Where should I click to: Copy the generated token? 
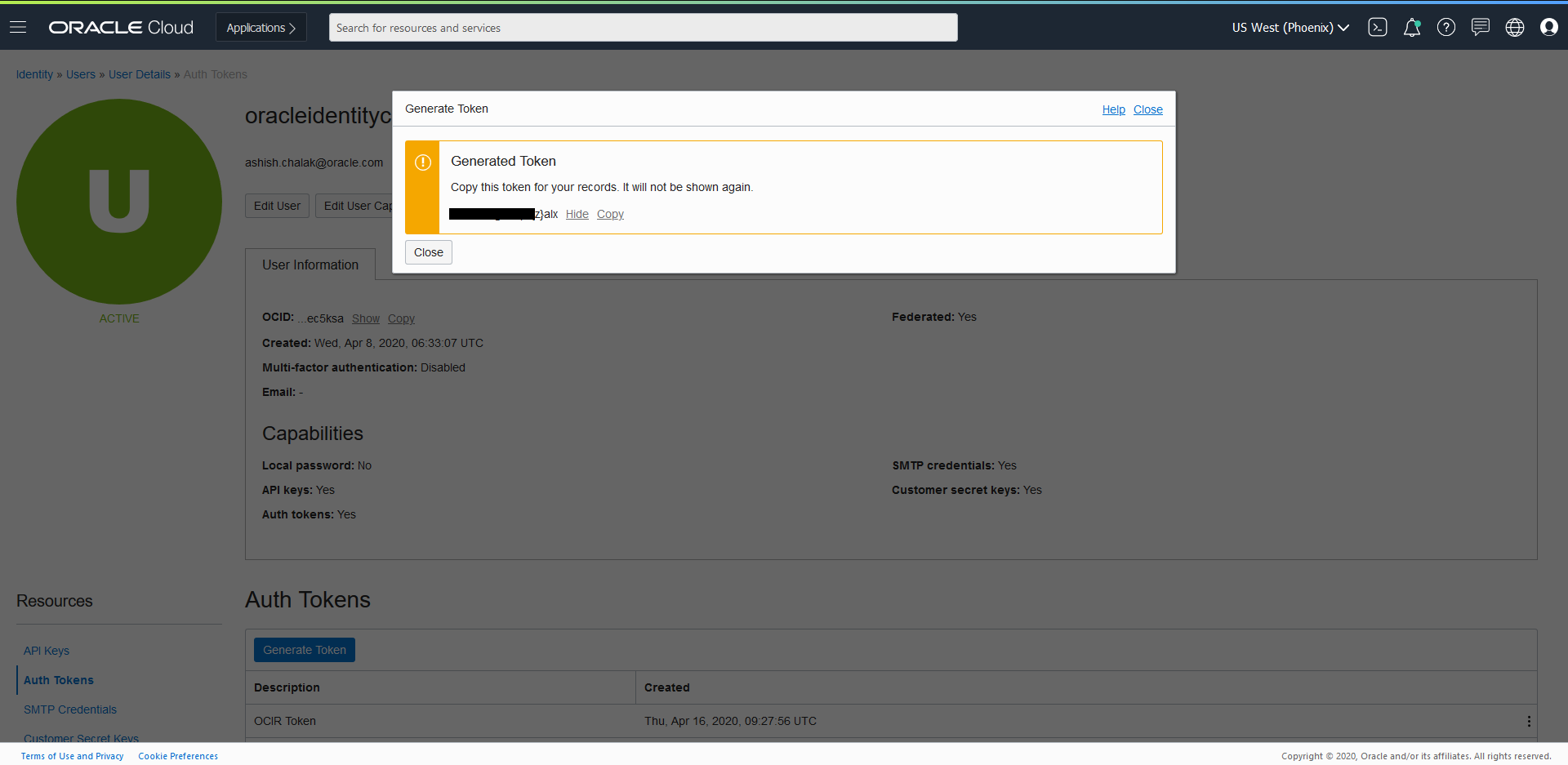[x=610, y=214]
